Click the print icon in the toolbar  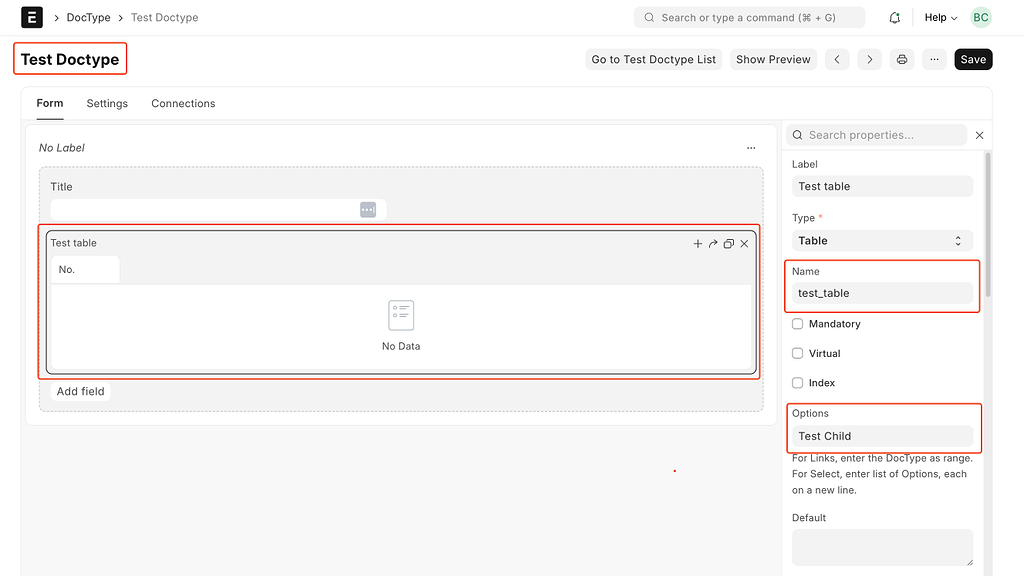point(902,59)
